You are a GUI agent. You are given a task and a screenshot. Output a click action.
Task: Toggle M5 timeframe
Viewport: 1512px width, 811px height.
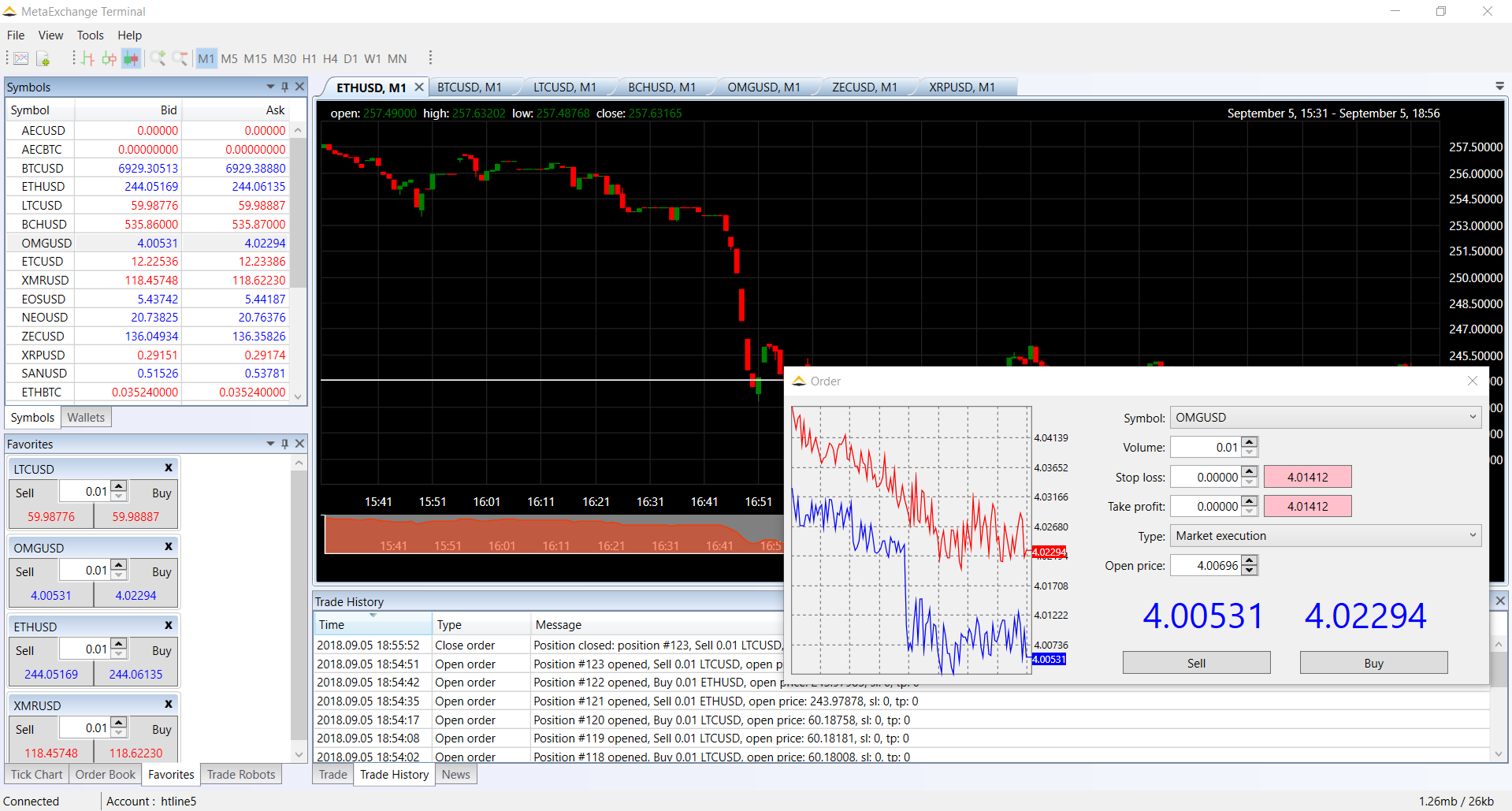[229, 58]
